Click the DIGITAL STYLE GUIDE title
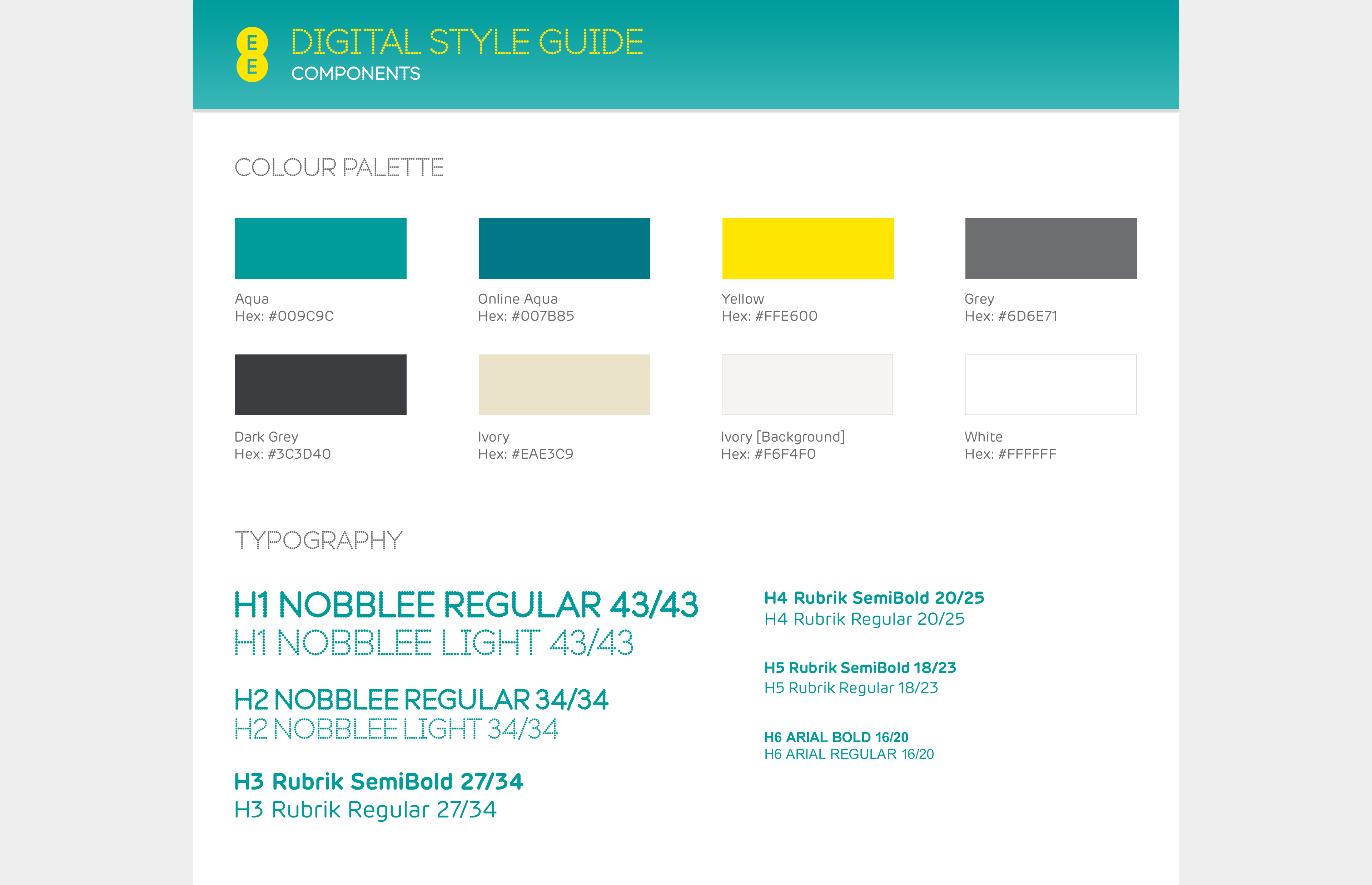This screenshot has height=885, width=1372. coord(467,42)
